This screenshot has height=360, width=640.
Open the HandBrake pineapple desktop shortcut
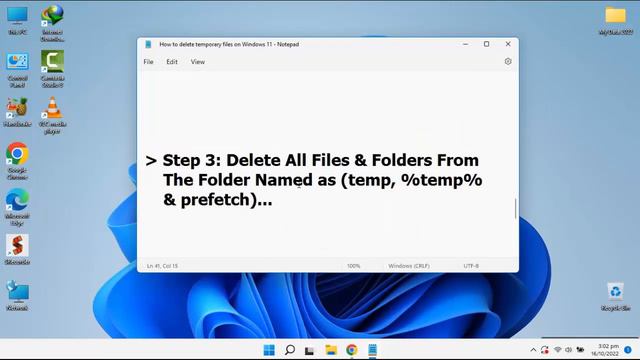pos(17,112)
